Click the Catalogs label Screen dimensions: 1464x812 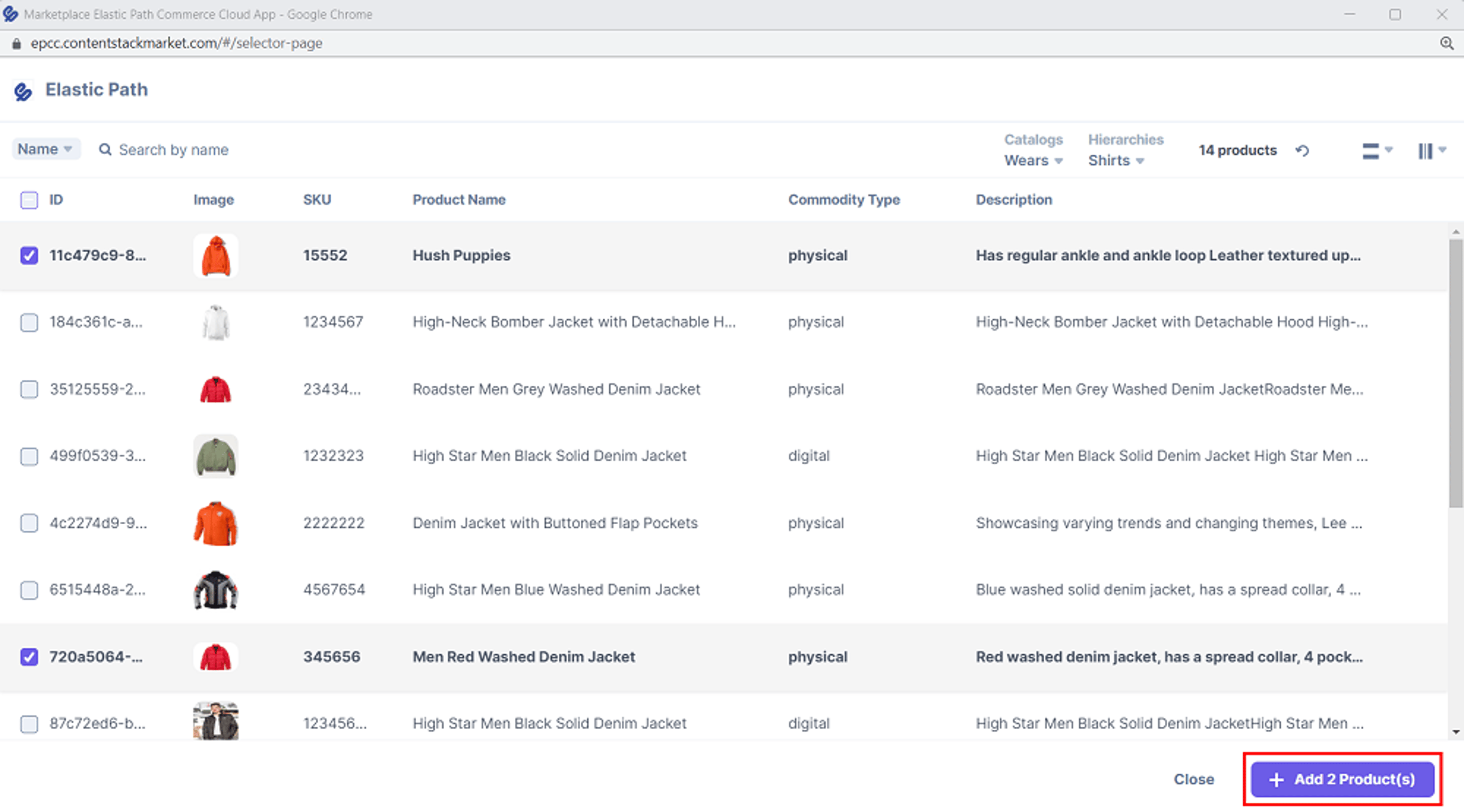click(1033, 140)
